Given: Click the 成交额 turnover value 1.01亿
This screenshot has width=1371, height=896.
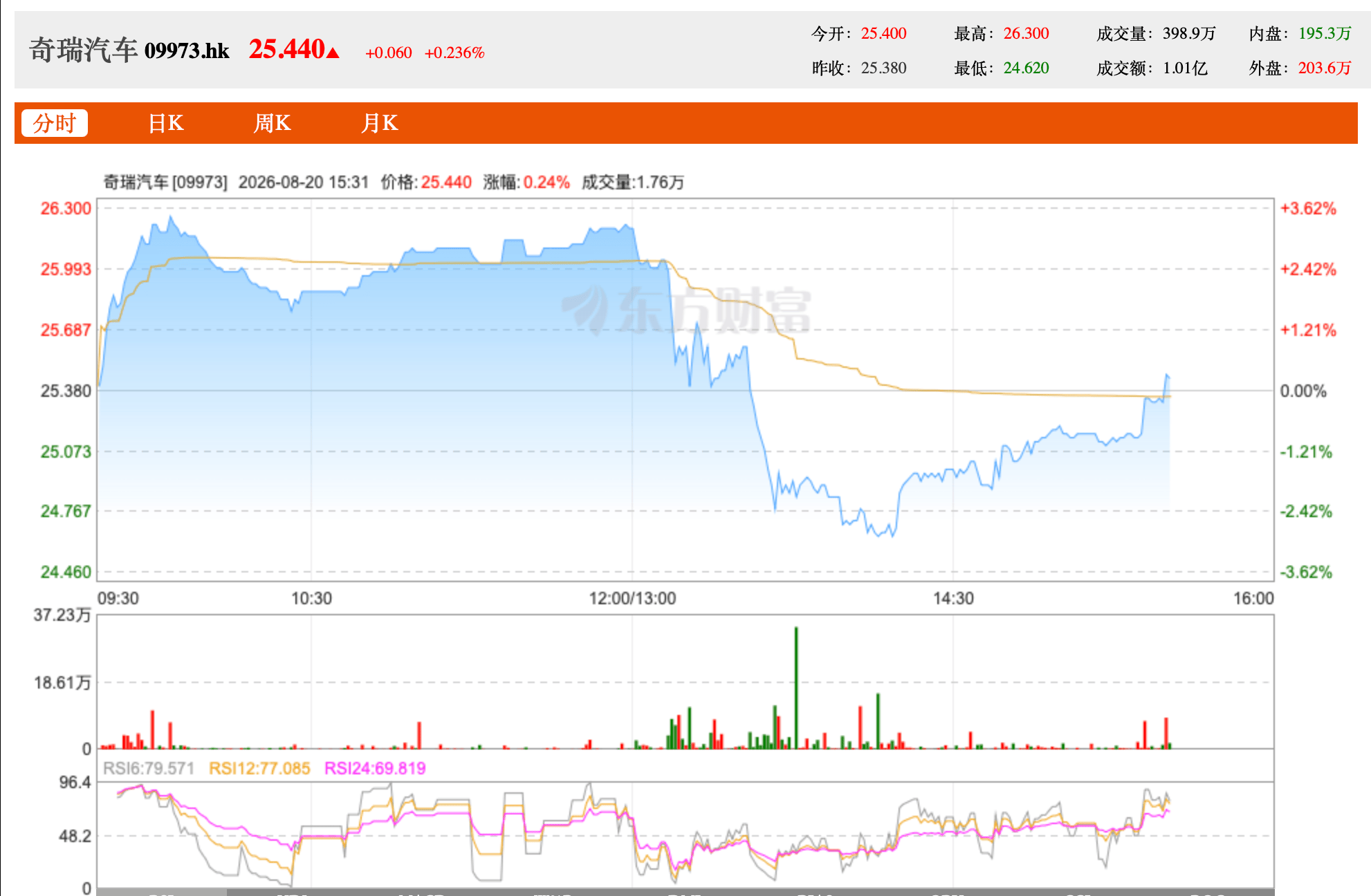Looking at the screenshot, I should [1185, 68].
